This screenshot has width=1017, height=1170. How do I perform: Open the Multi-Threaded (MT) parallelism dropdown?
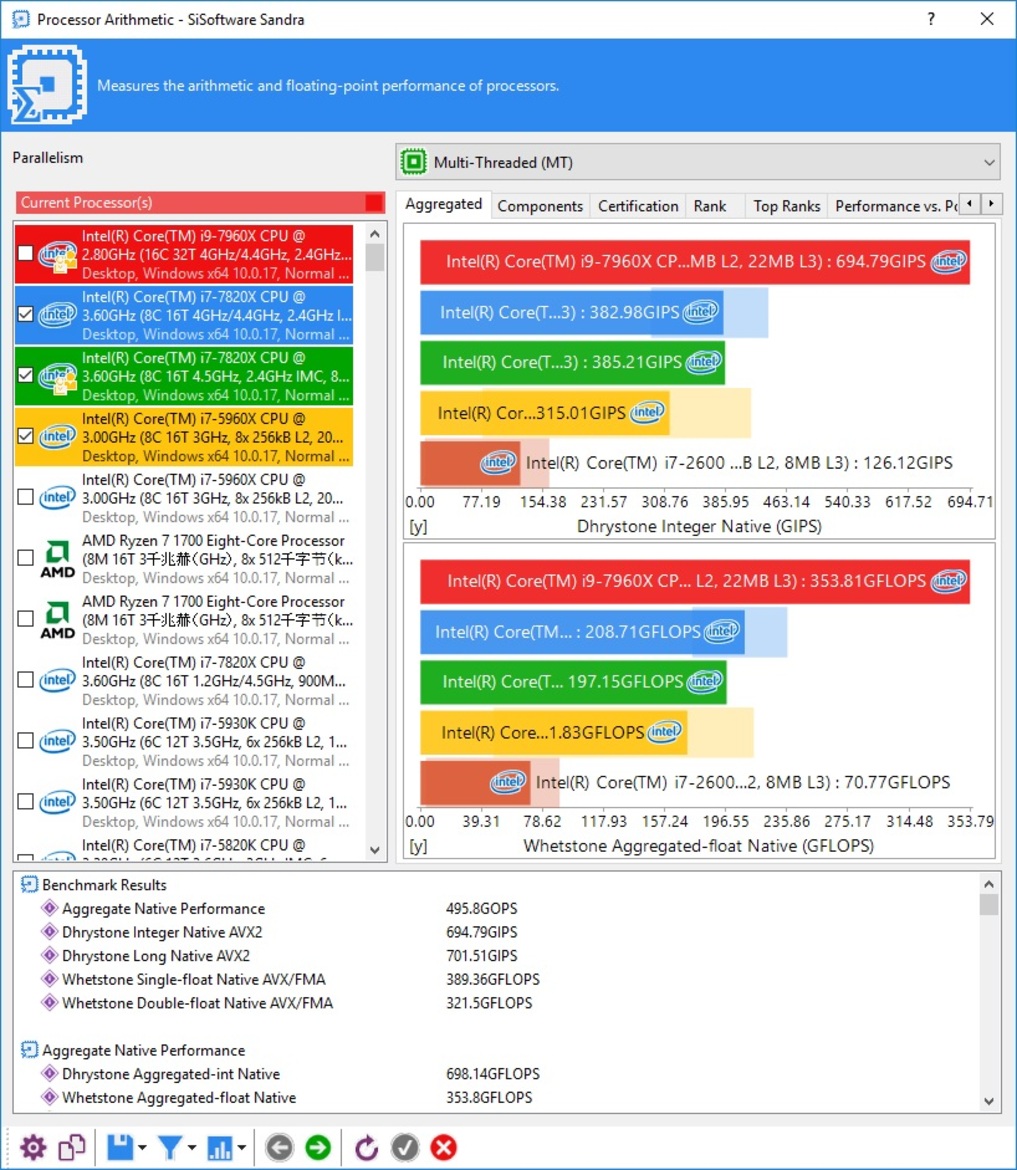[698, 162]
